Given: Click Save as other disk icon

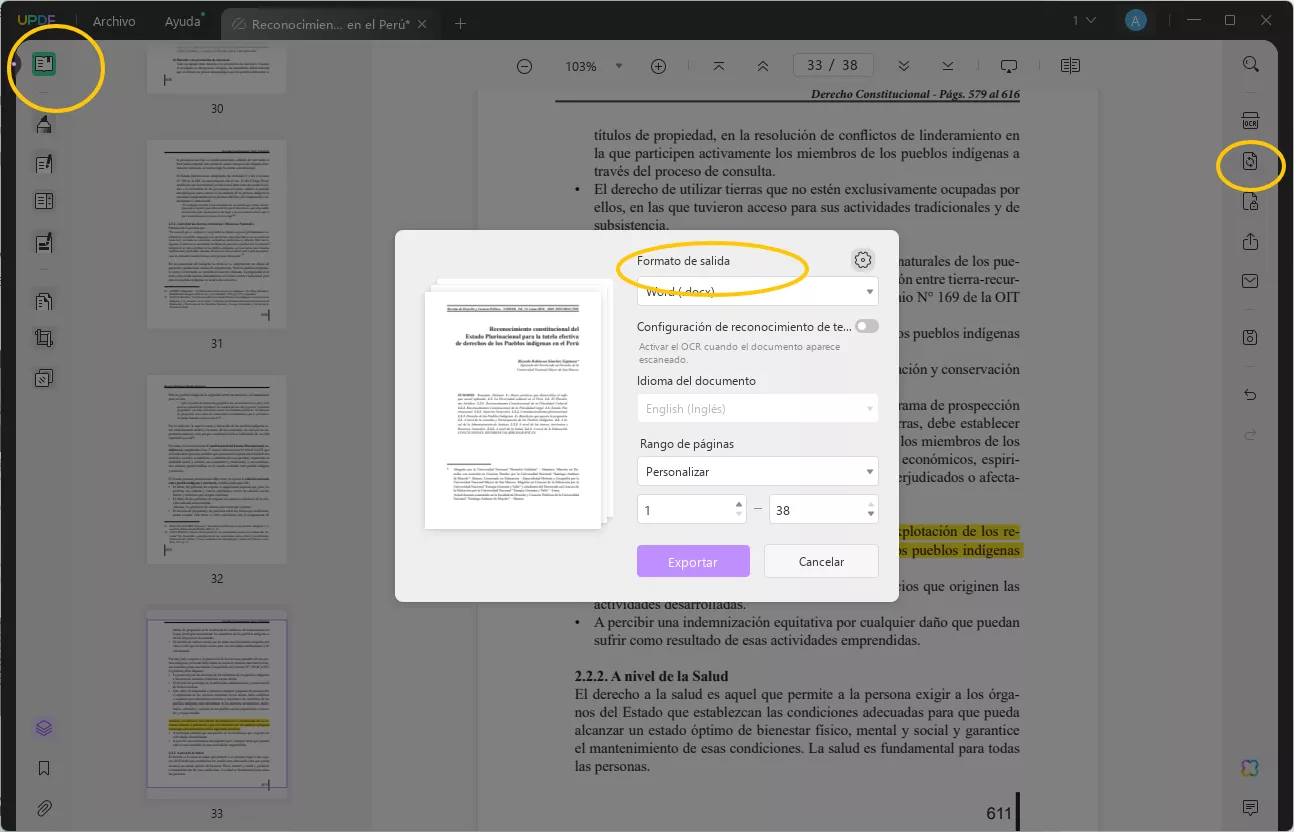Looking at the screenshot, I should [1250, 338].
